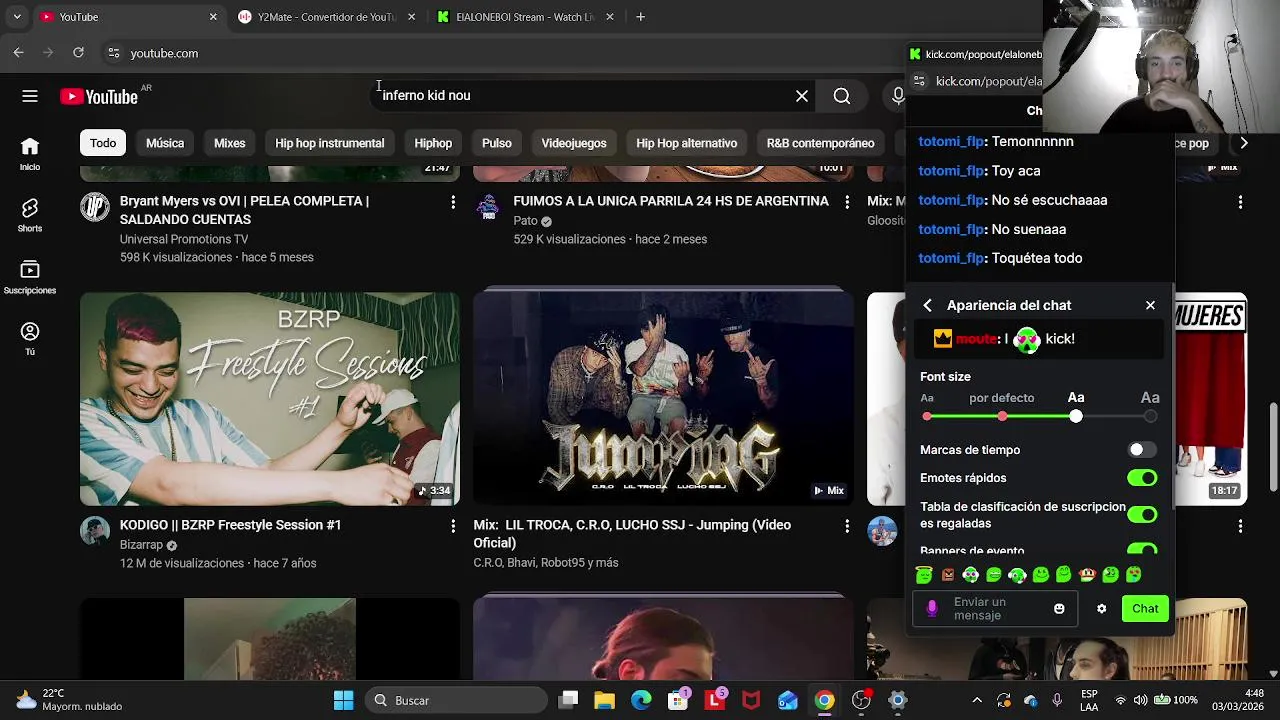Select the Videojuegos filter chip
Screen dimensions: 1280x720
click(x=574, y=143)
